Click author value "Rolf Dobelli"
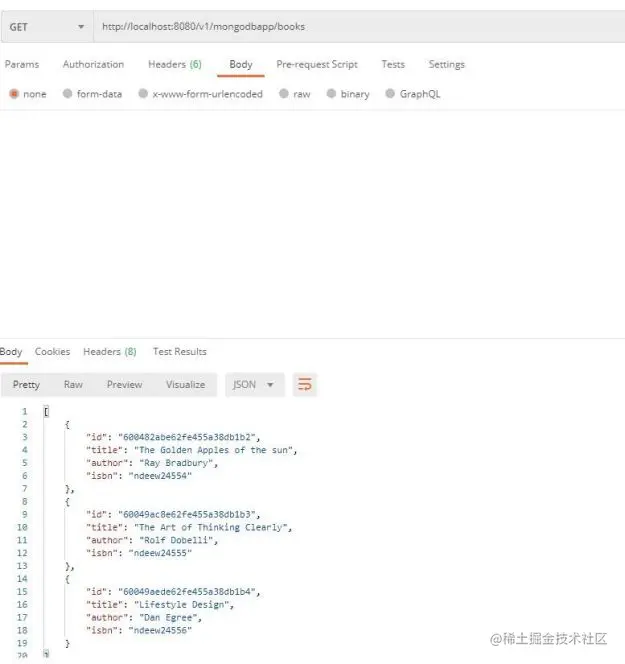Screen dimensions: 625x664 pyautogui.click(x=176, y=540)
